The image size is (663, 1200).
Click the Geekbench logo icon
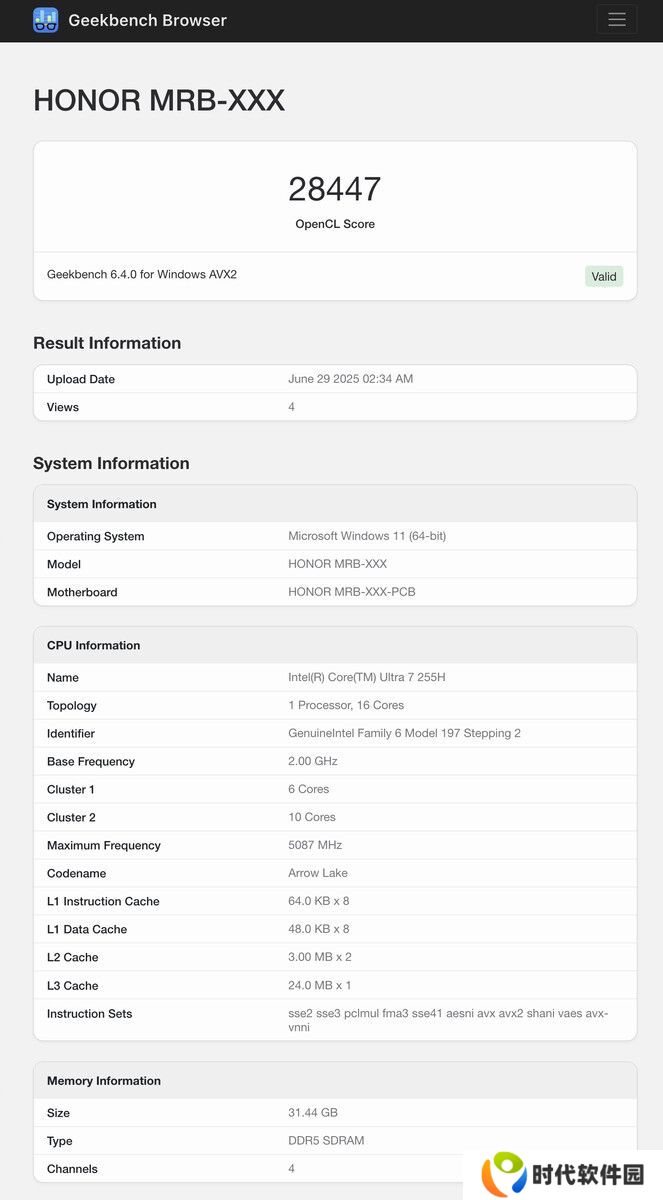[x=45, y=20]
